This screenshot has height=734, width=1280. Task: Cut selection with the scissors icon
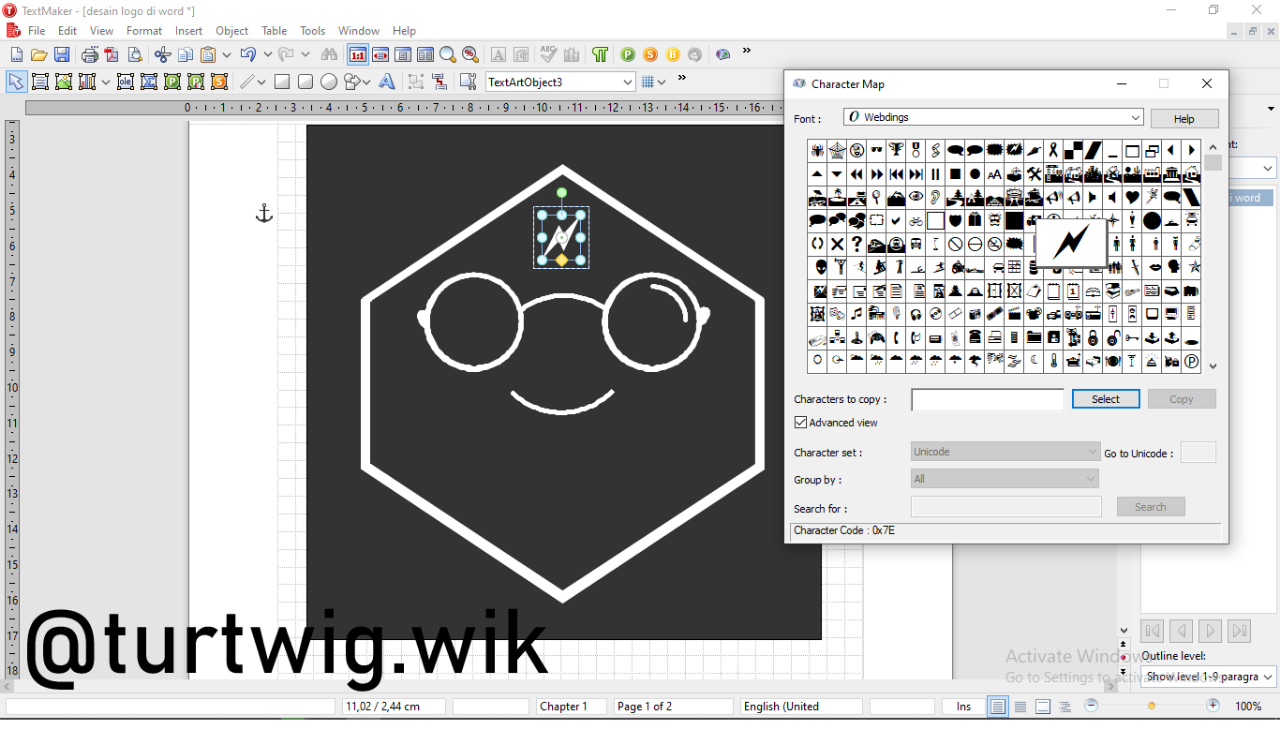[x=163, y=55]
